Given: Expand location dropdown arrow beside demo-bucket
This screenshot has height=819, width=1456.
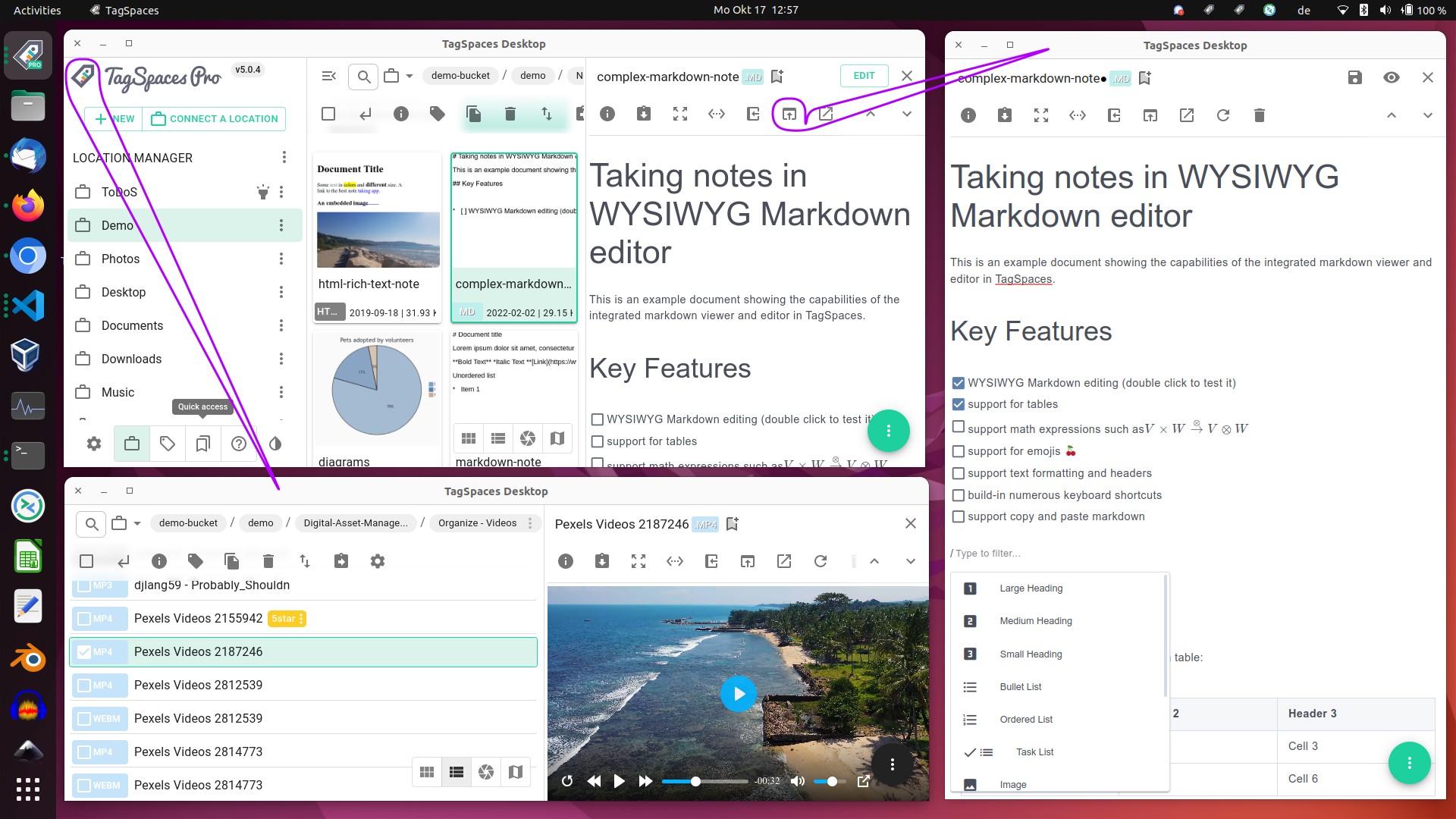Looking at the screenshot, I should (x=409, y=76).
